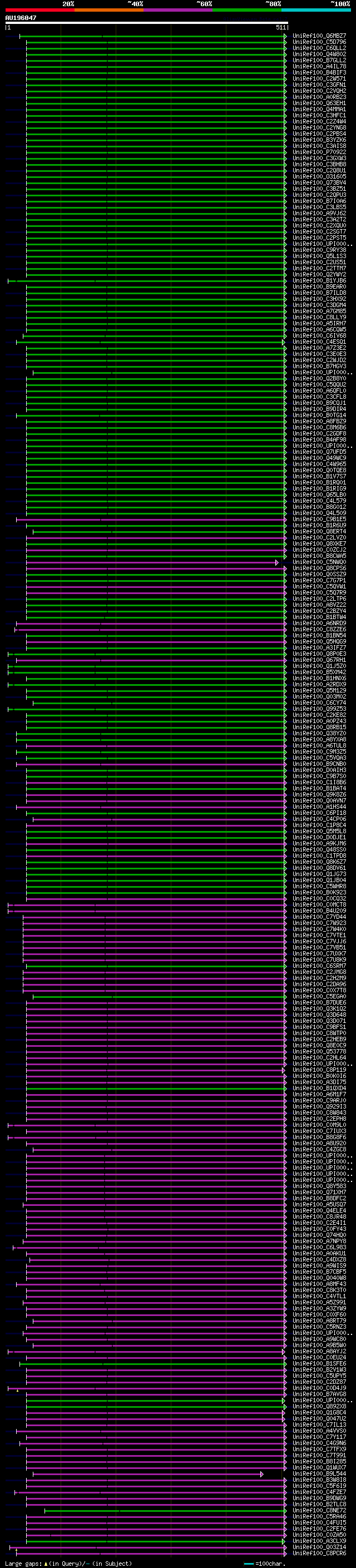Click the purple ~60% identity legend bar
Viewport: 356px width, 1568px height.
point(179,10)
